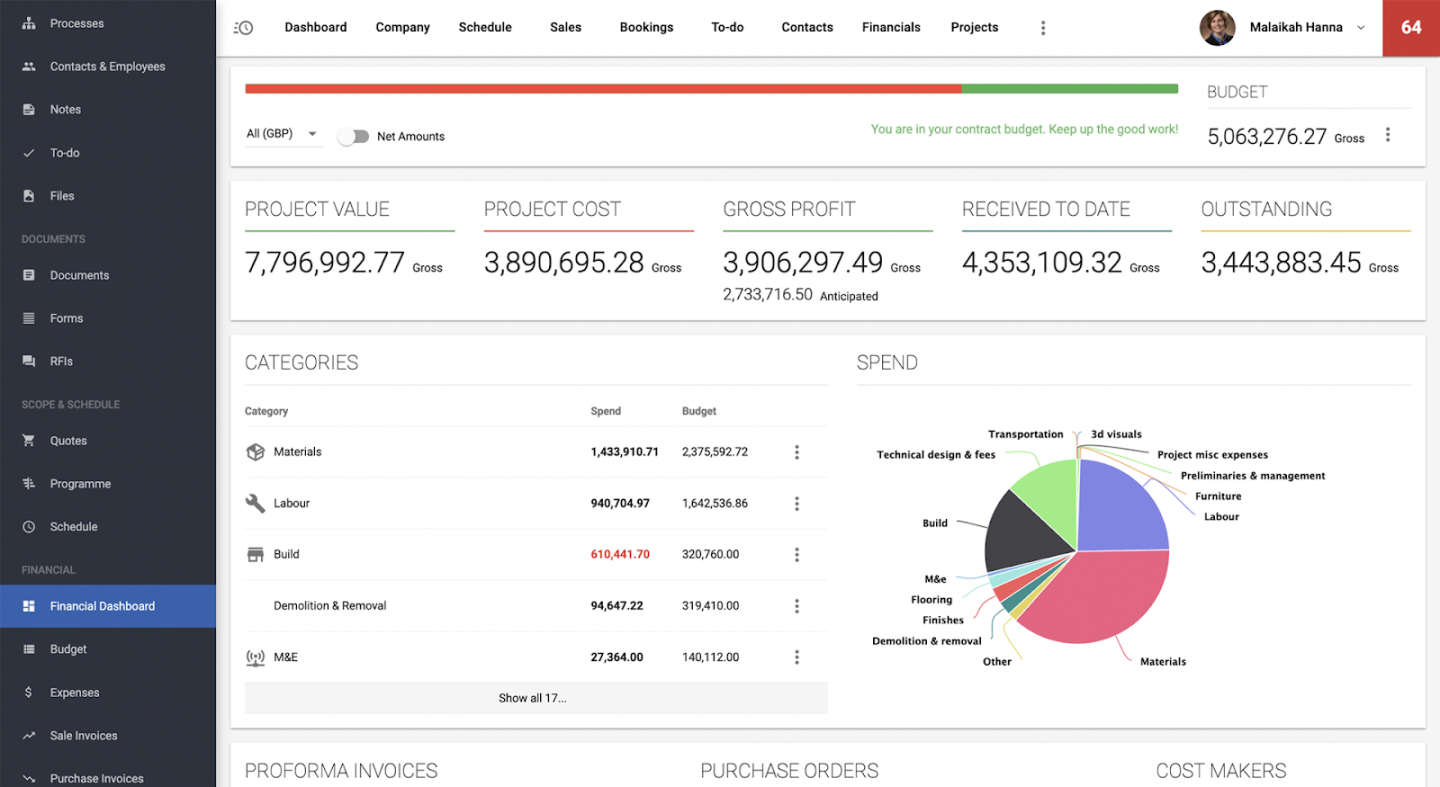Click the Project Value amount 7,796,992.77
Screen dimensions: 1440x787
(325, 263)
